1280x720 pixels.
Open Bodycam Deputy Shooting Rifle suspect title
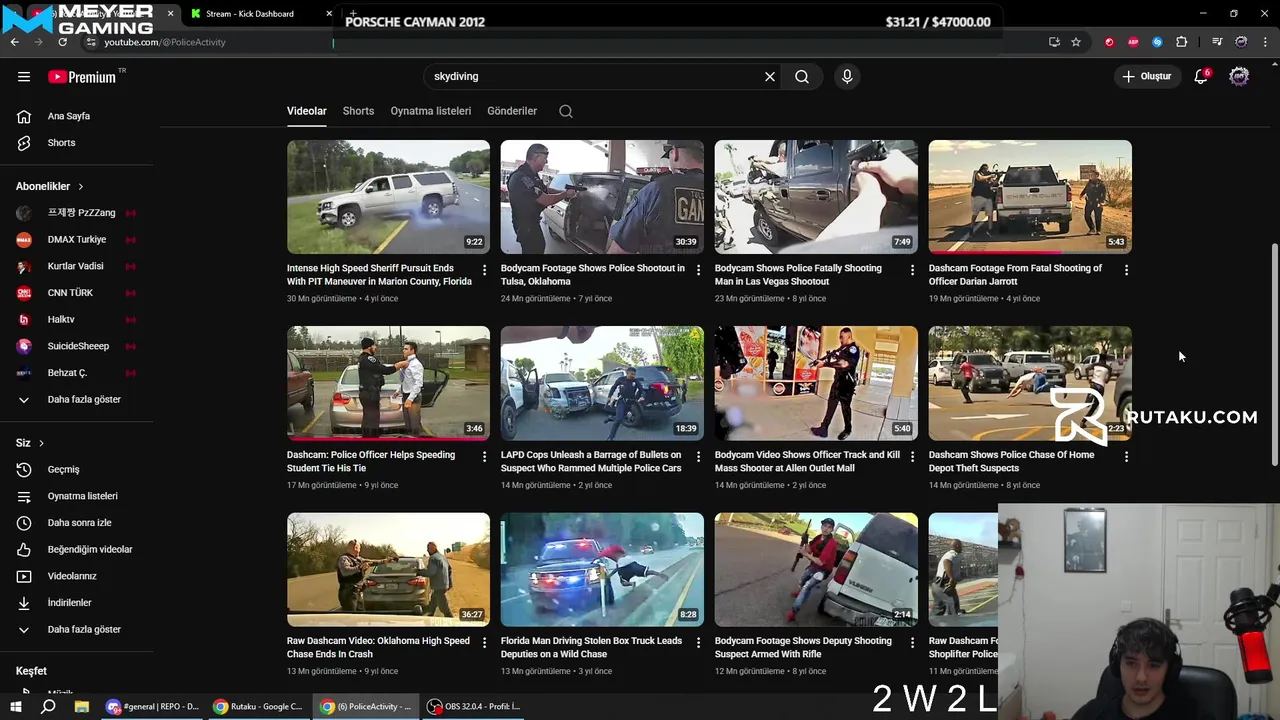[x=803, y=647]
